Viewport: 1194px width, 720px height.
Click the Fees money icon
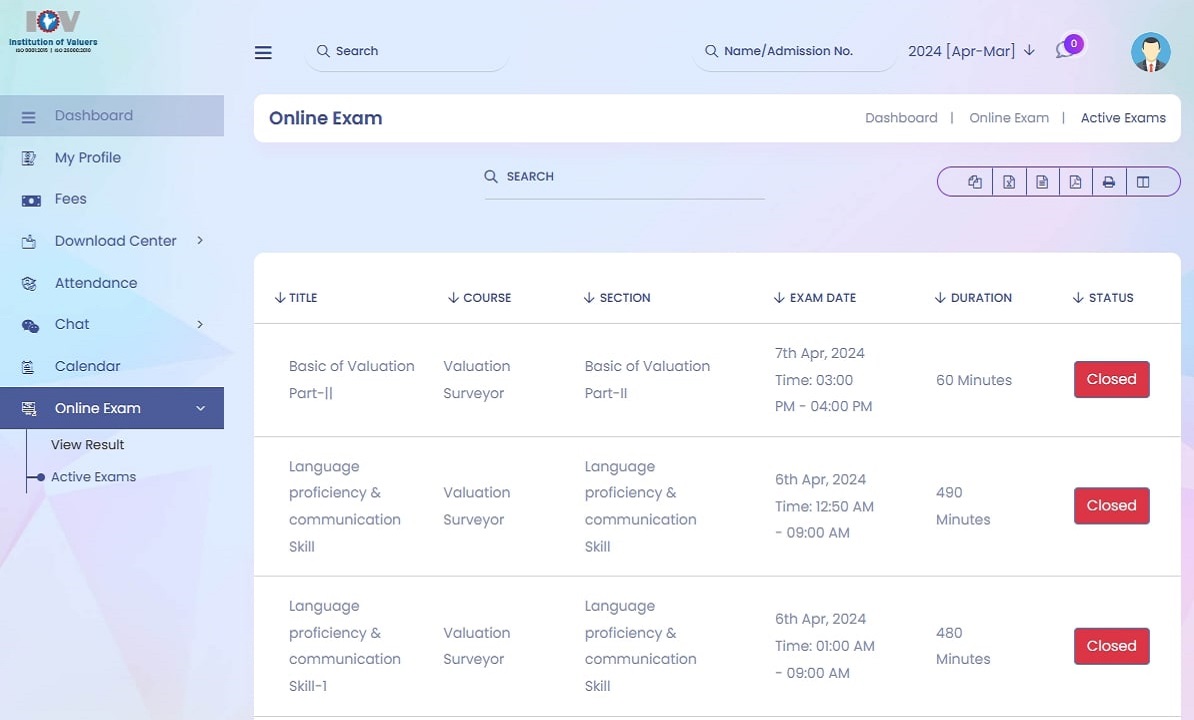[30, 201]
